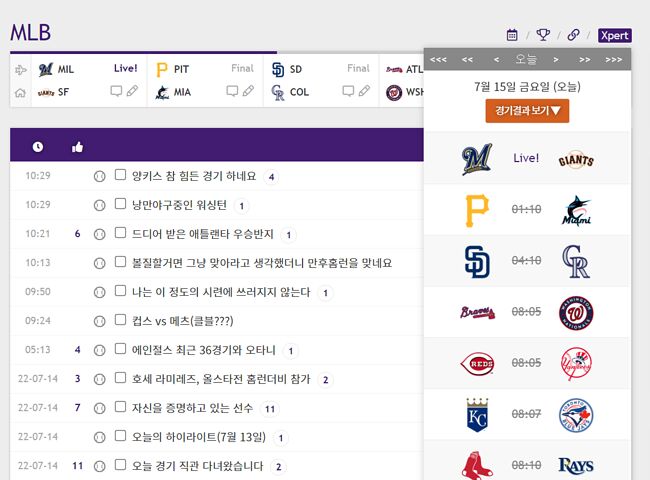Go forward with >> in date navigator
The image size is (650, 480).
coord(585,60)
